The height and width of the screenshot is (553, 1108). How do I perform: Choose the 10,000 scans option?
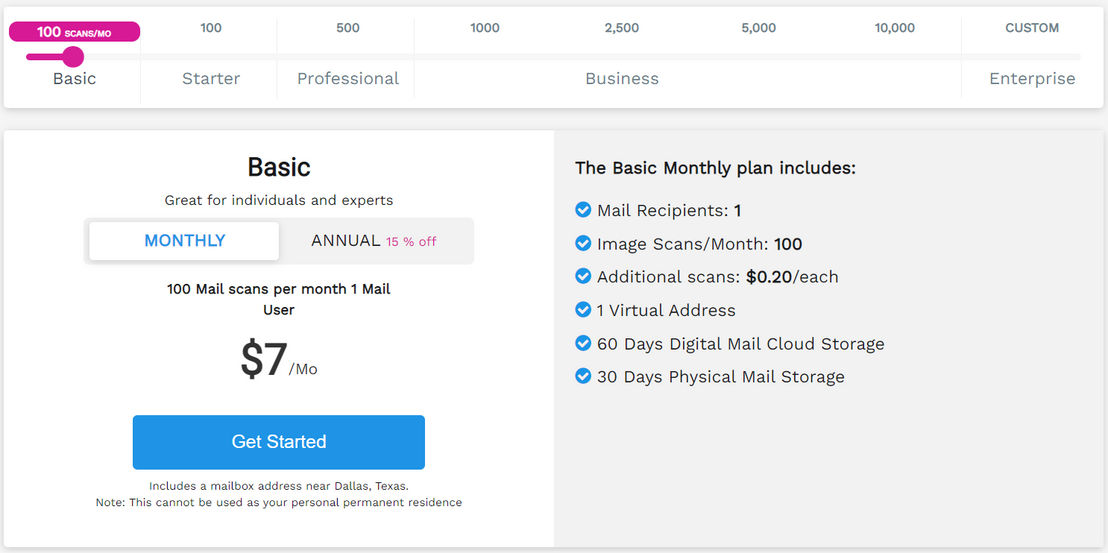point(895,28)
